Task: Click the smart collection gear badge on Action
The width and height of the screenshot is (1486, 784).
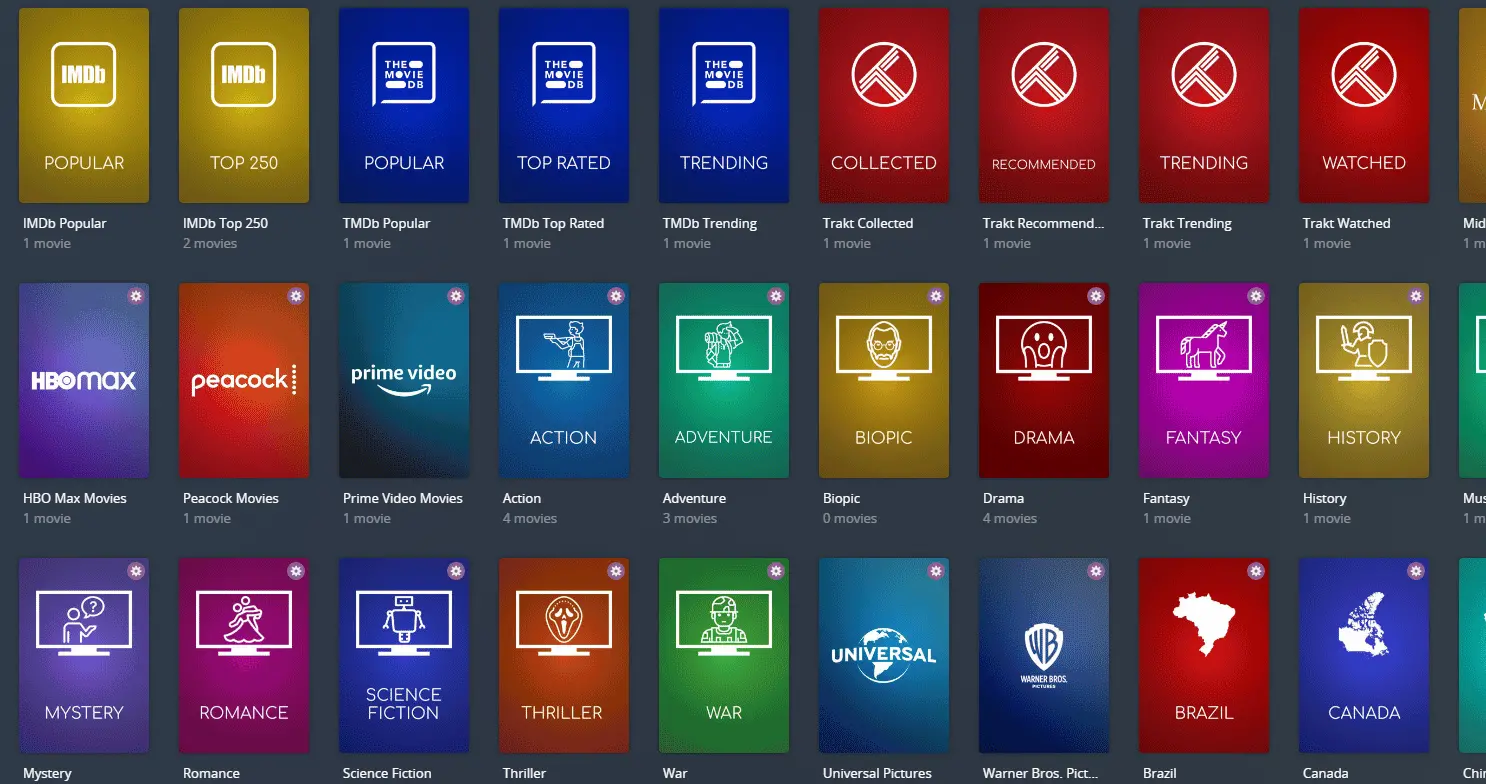Action: point(616,296)
